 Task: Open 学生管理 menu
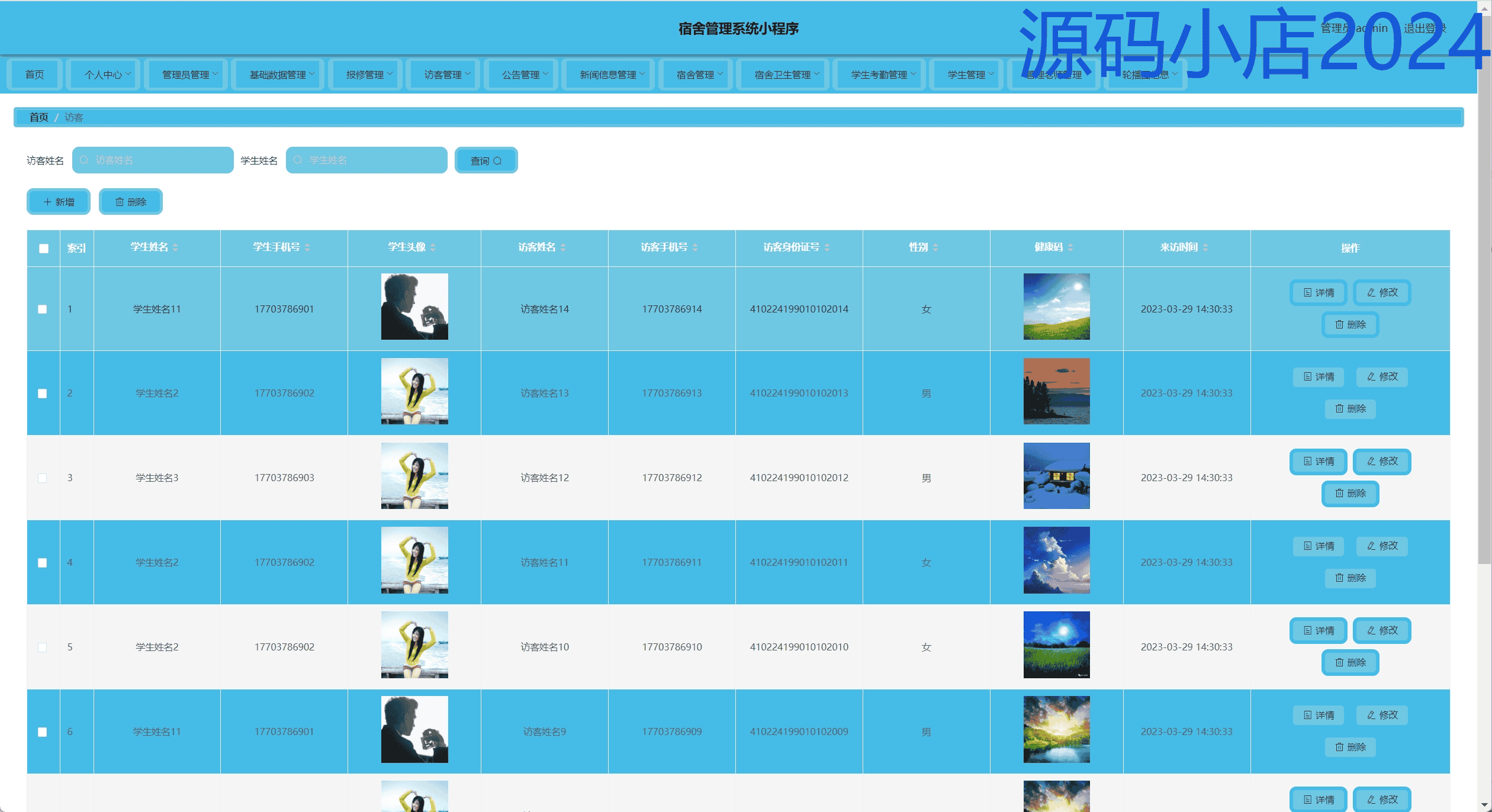[966, 75]
